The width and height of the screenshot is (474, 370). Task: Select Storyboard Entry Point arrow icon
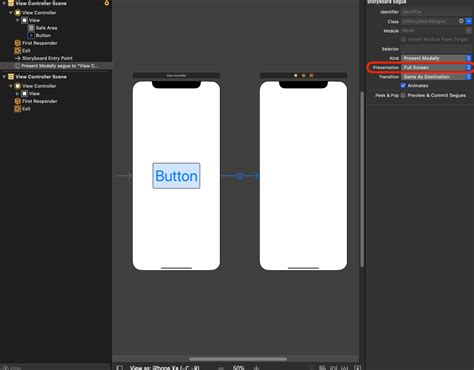point(18,58)
